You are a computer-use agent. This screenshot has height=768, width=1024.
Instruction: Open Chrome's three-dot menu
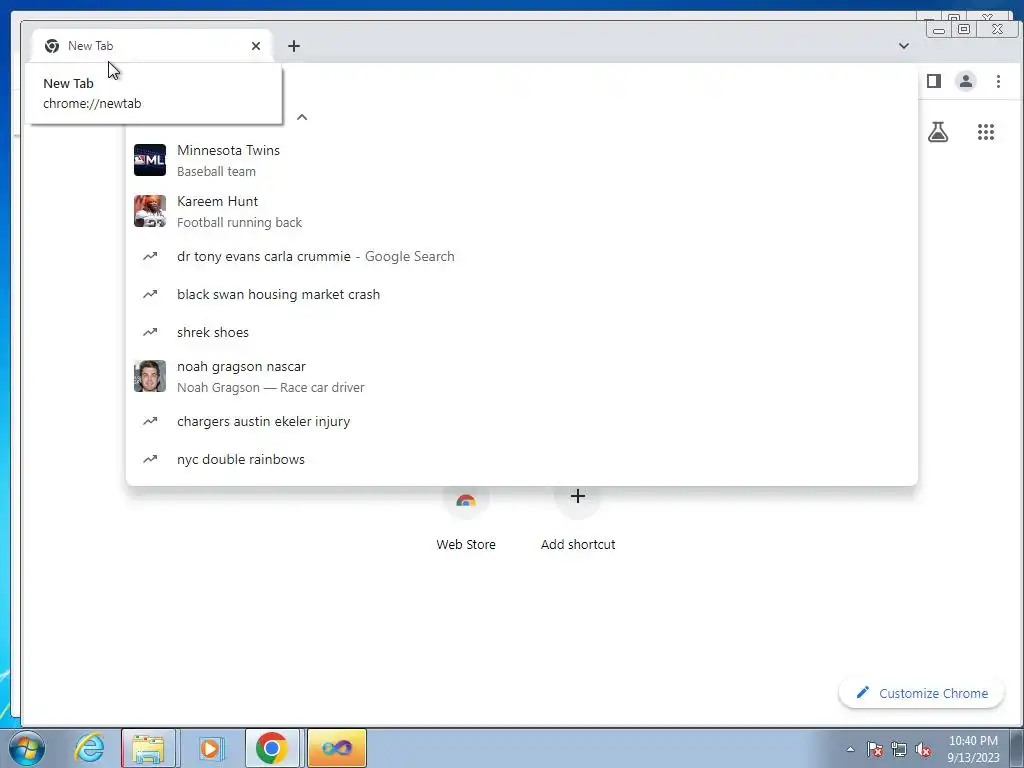pyautogui.click(x=998, y=81)
